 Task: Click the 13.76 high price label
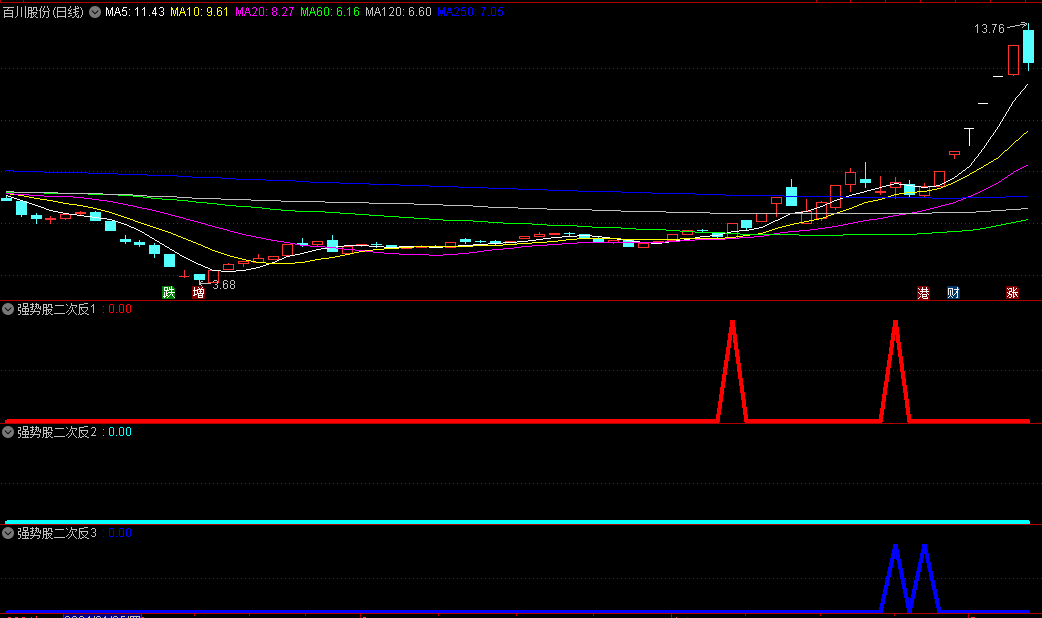click(x=989, y=29)
